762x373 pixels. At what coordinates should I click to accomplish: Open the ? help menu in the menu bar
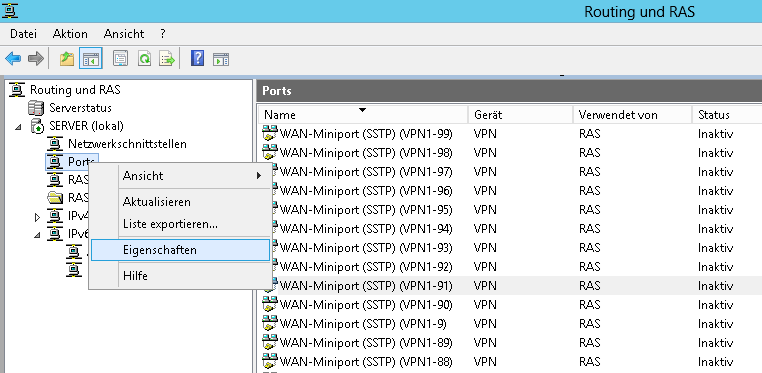163,34
